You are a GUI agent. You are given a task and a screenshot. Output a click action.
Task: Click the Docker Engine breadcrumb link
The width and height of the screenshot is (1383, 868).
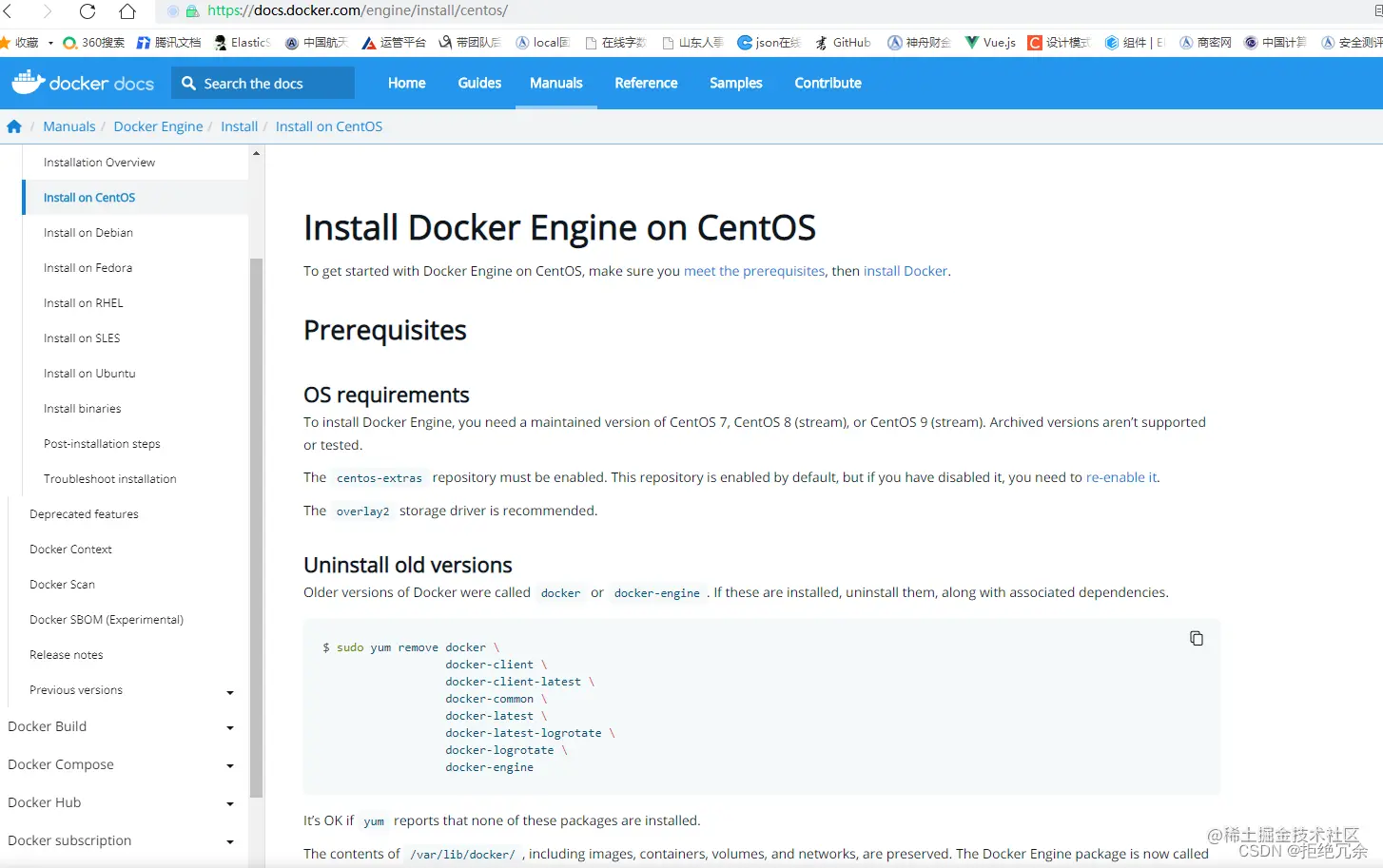[158, 126]
